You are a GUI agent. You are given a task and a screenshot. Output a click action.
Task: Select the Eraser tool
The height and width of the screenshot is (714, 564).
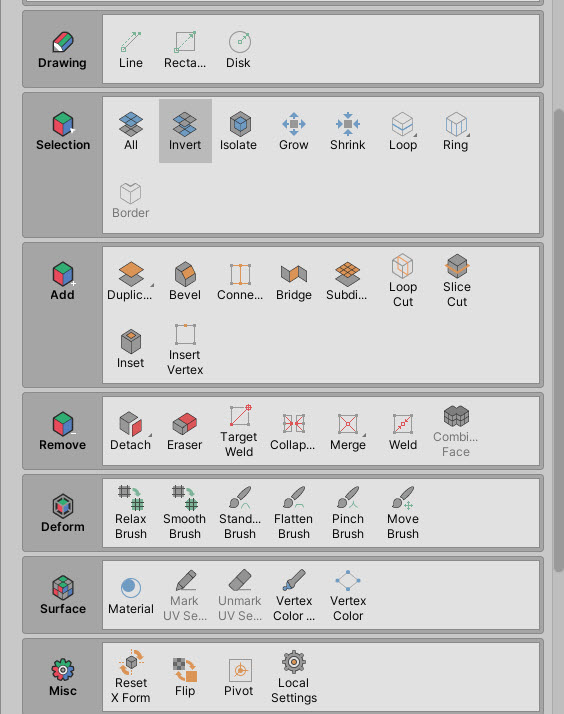[x=185, y=431]
